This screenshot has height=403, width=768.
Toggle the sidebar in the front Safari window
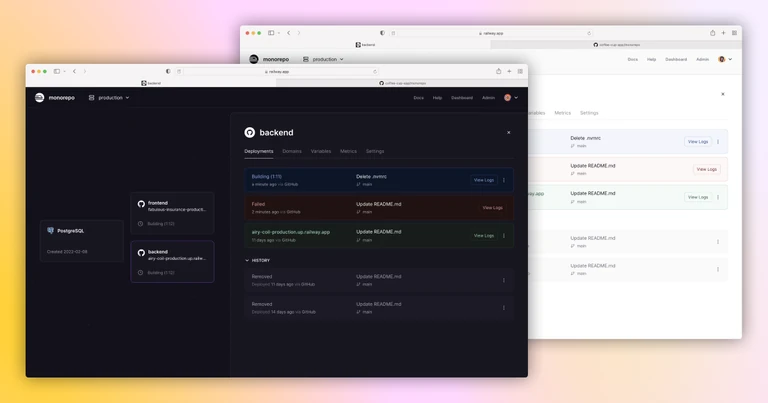point(57,71)
